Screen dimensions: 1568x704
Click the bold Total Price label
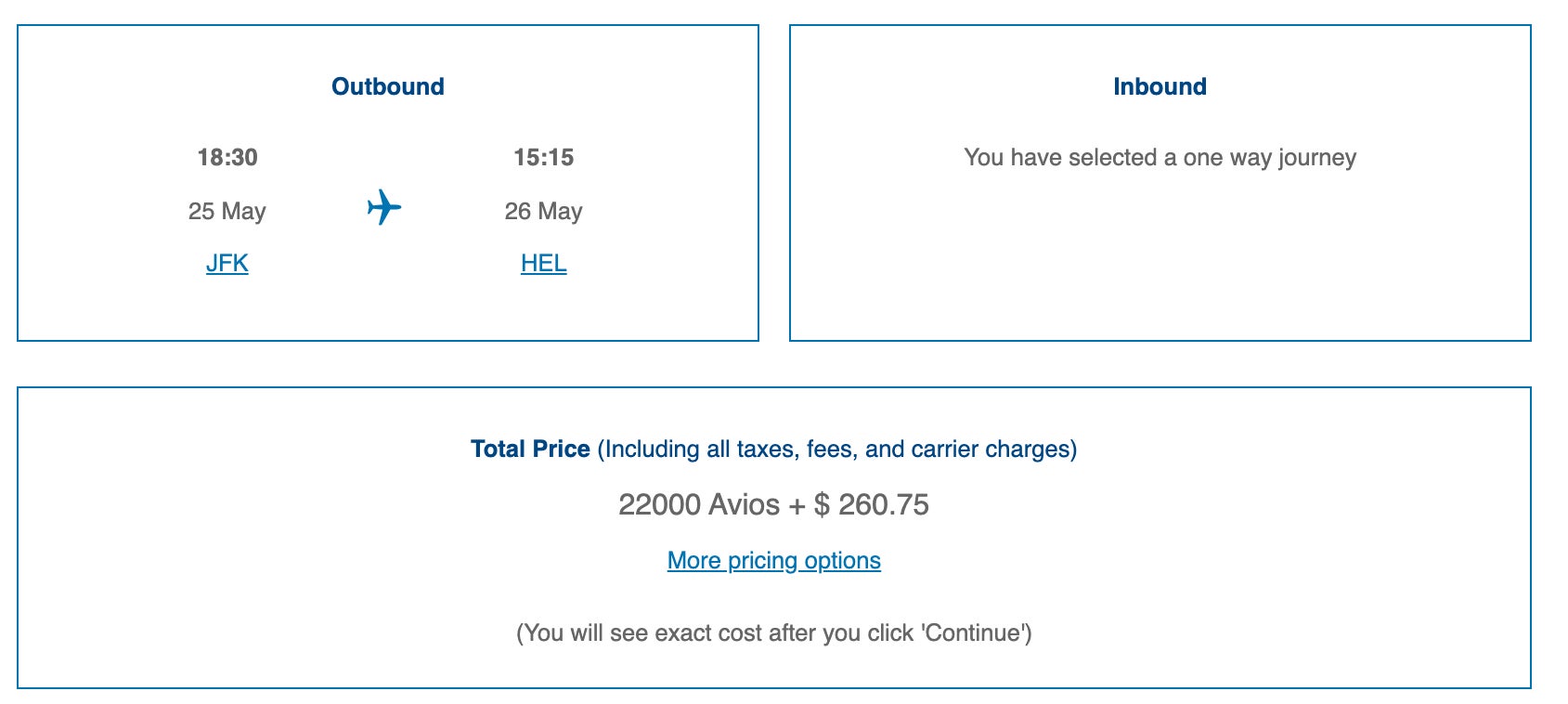pyautogui.click(x=530, y=450)
